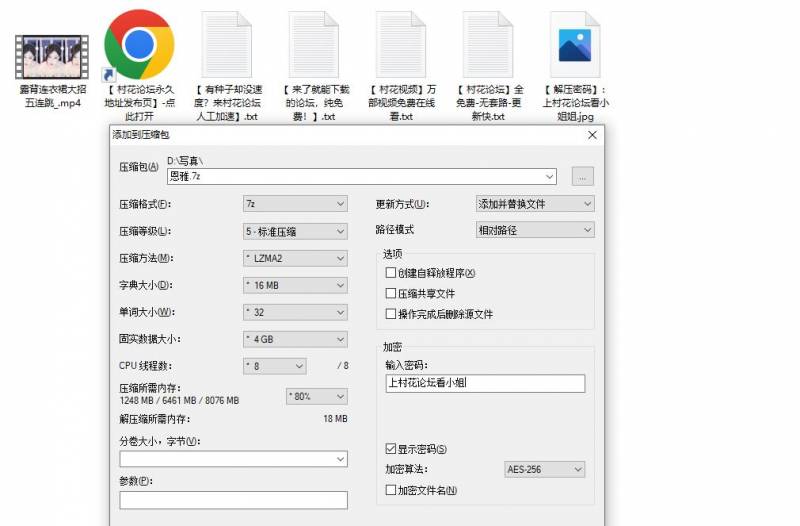Click the 参数 text input field

233,500
